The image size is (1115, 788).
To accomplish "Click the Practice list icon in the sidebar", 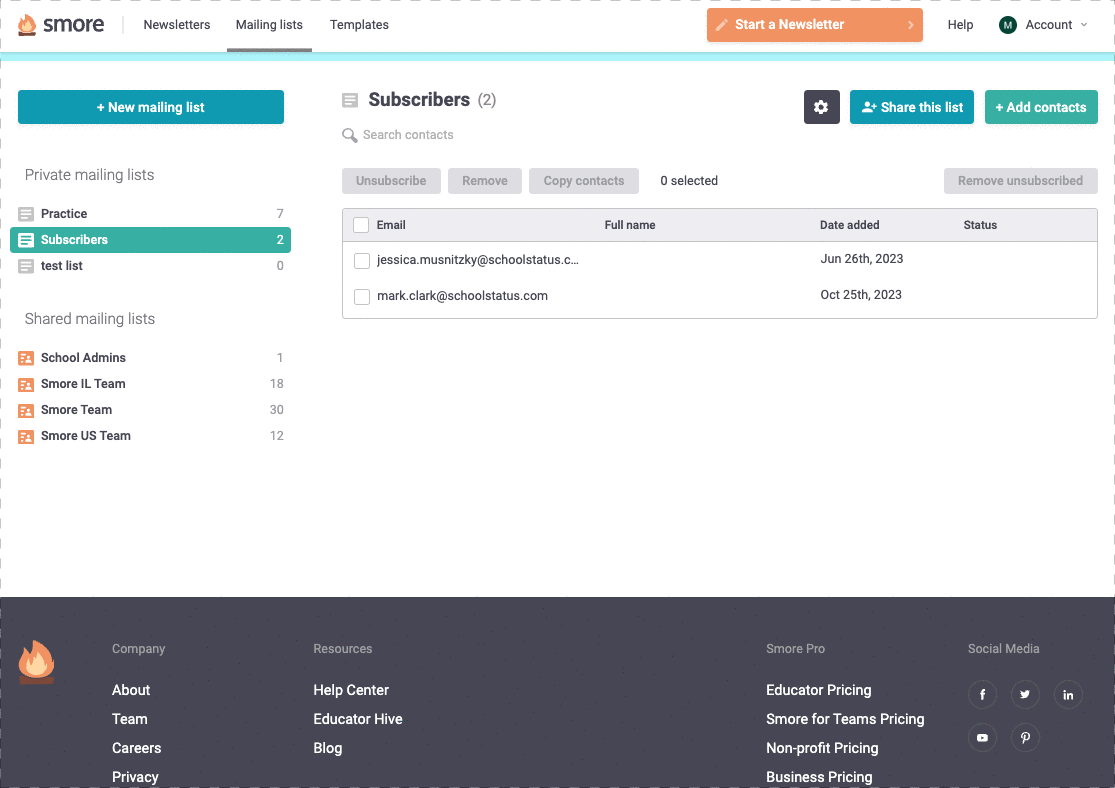I will 26,213.
